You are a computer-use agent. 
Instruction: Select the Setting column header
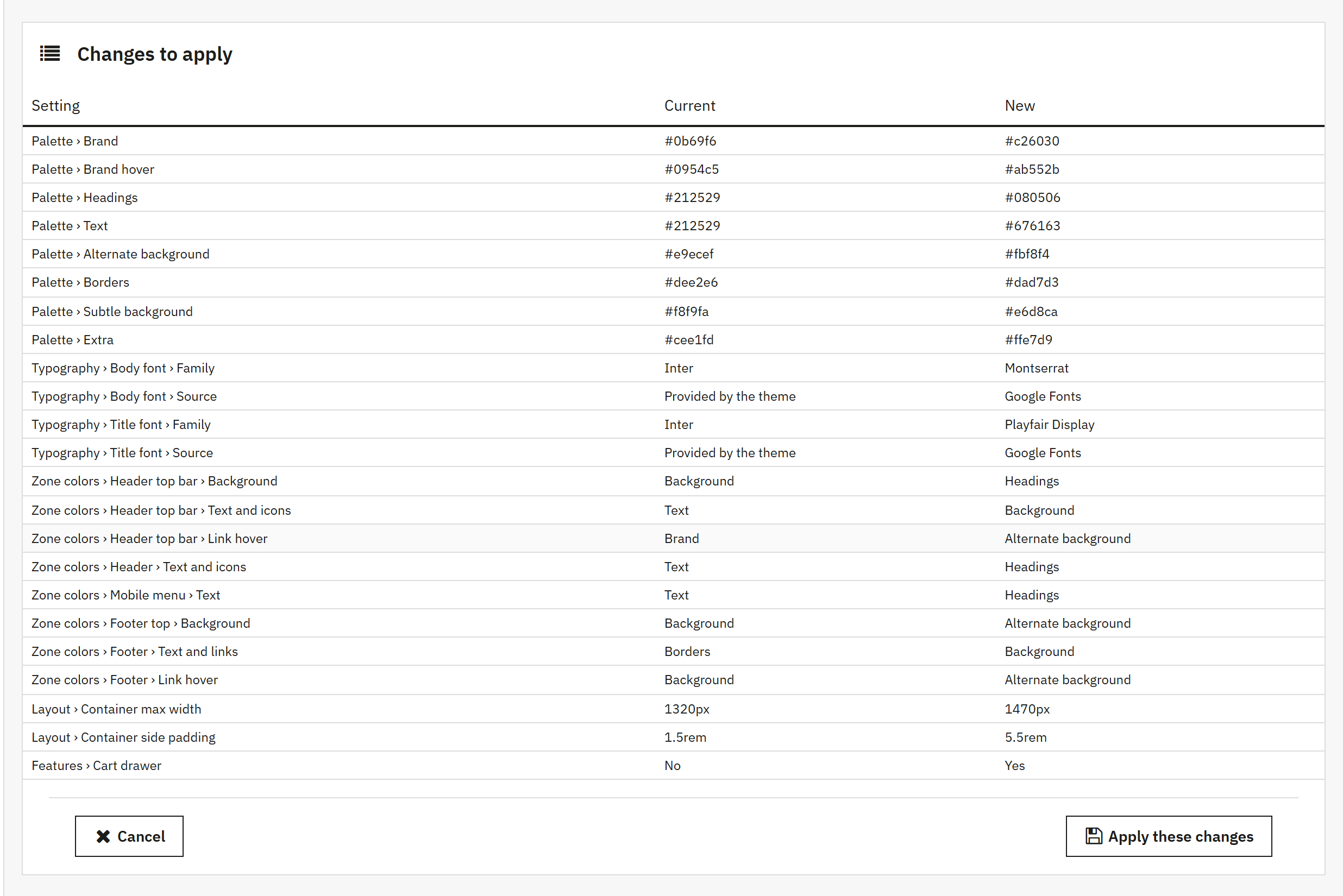point(55,106)
